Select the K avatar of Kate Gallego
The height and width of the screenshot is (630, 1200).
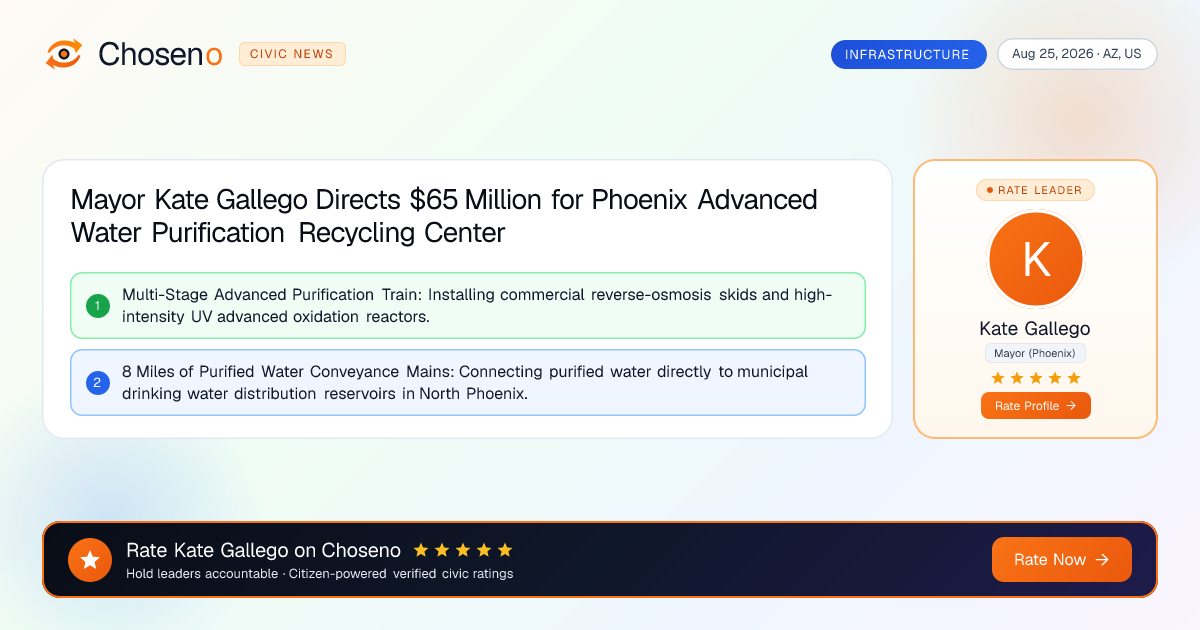(x=1036, y=260)
